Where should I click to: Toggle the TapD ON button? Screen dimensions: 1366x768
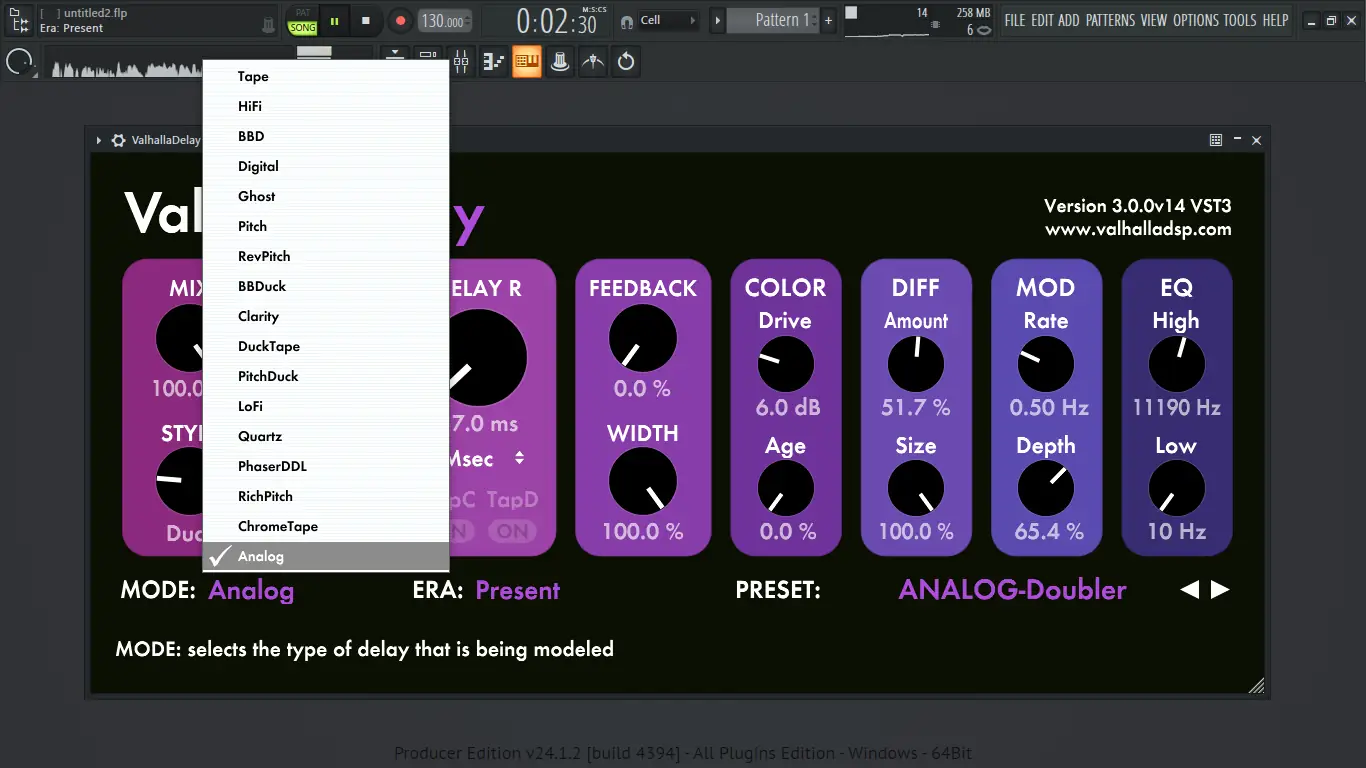pyautogui.click(x=512, y=531)
